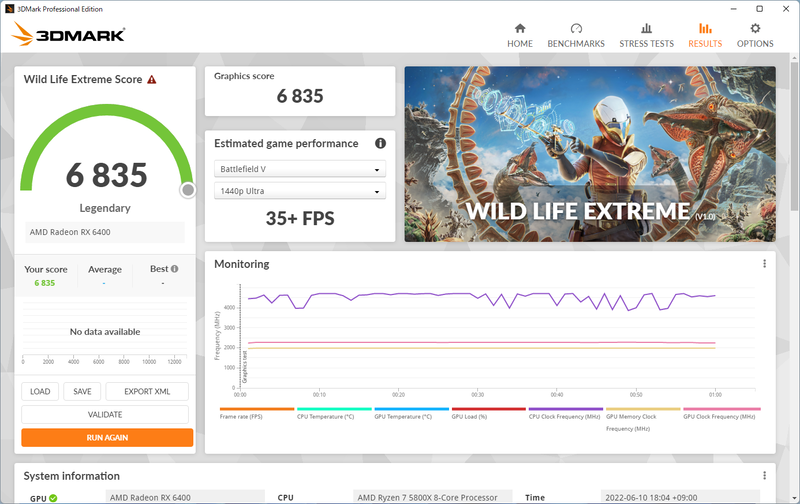This screenshot has height=504, width=800.
Task: Open the 1440p Ultra resolution dropdown
Action: pos(300,191)
